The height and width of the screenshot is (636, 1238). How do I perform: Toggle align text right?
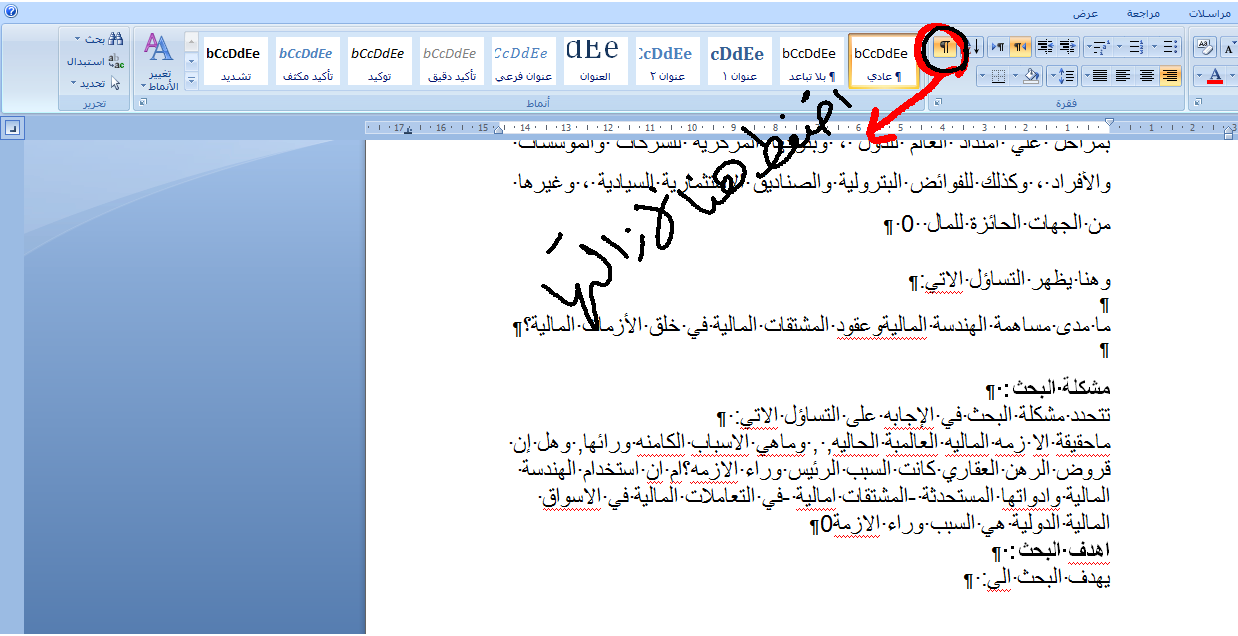point(1170,76)
